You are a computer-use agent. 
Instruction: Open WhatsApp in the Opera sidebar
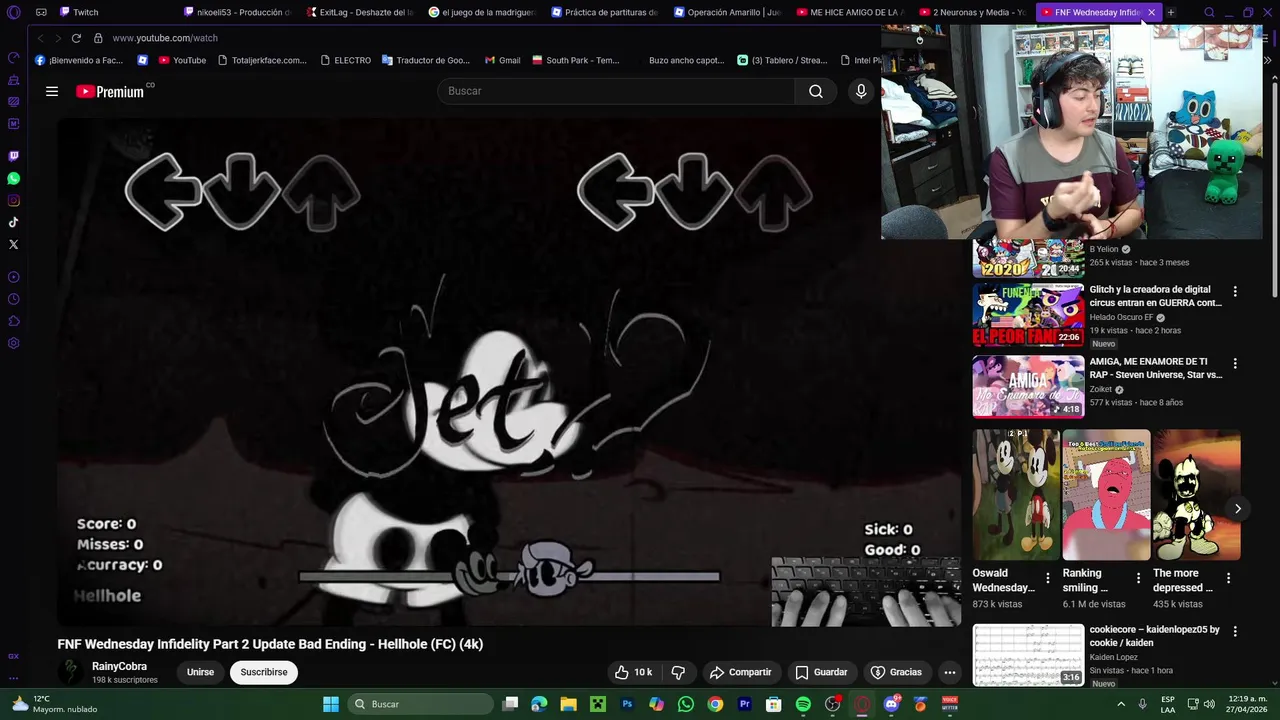(13, 178)
